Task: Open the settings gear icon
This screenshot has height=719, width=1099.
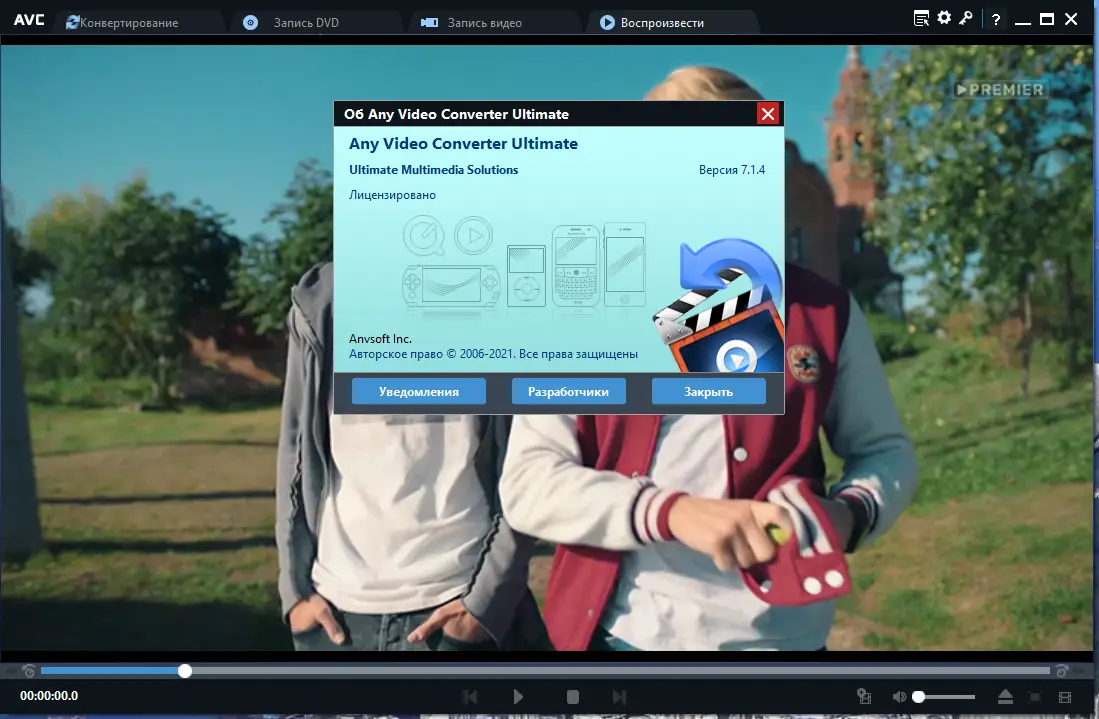Action: click(x=941, y=17)
